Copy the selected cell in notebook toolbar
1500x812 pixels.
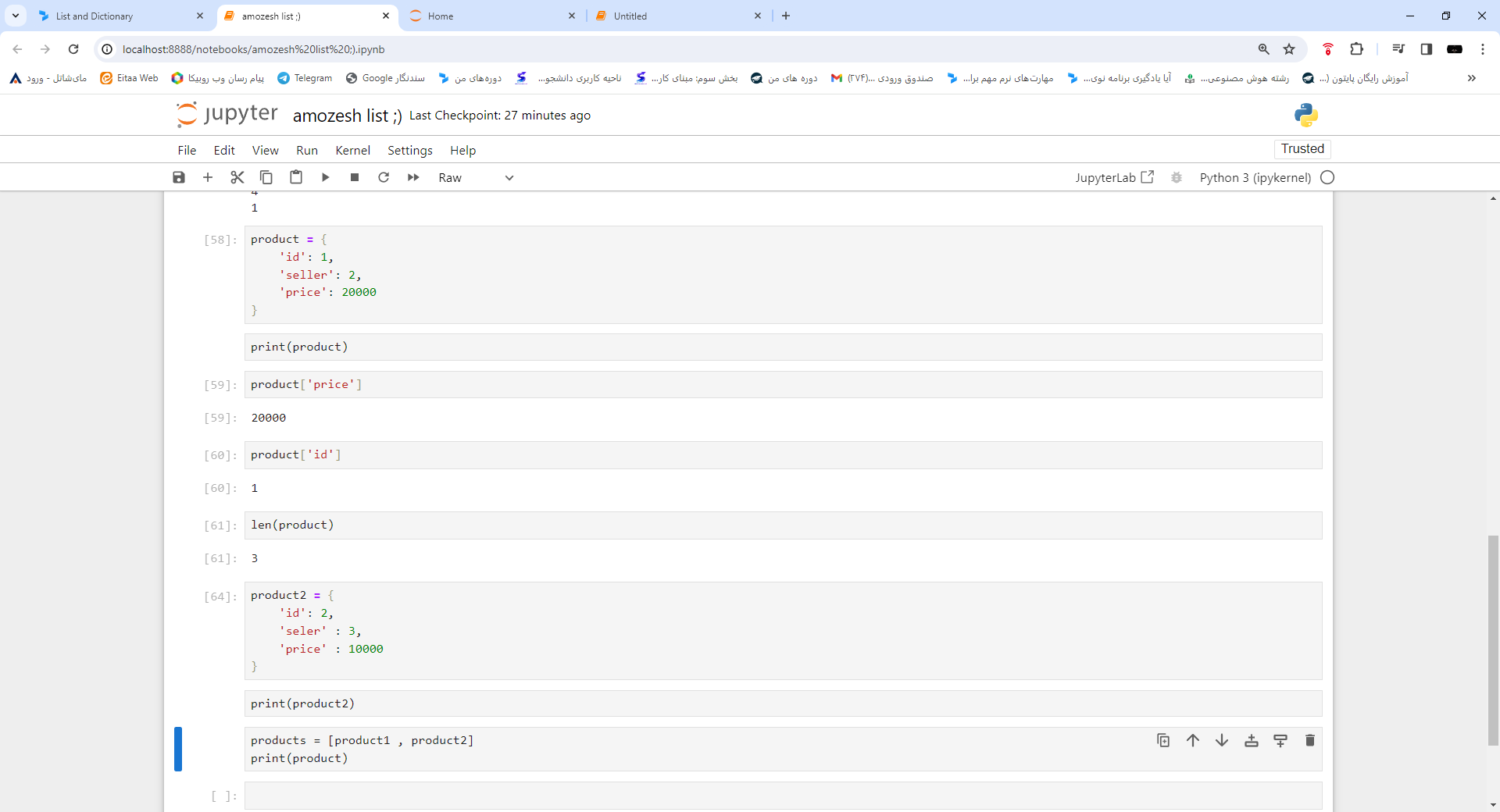266,177
